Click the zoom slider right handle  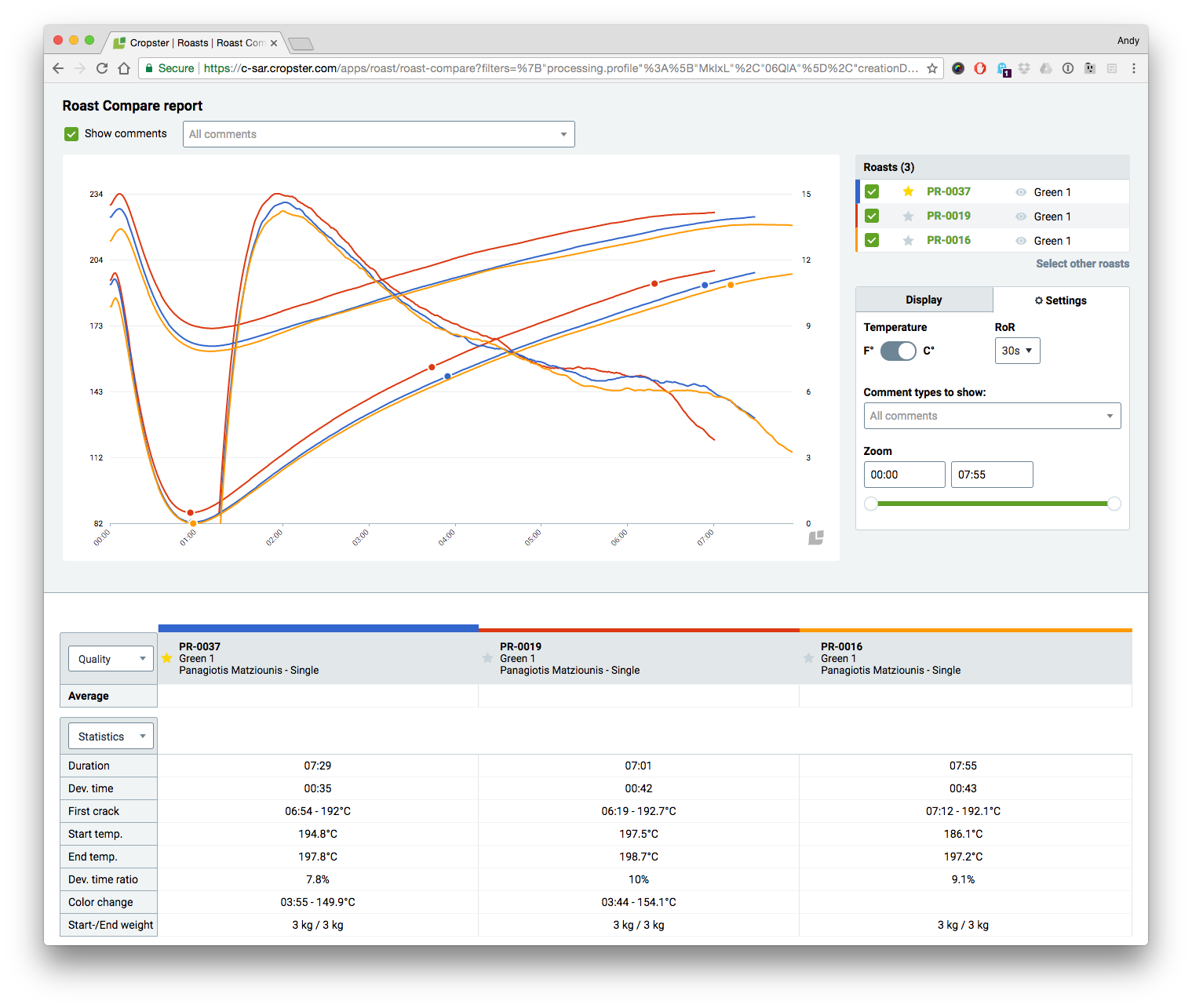point(1114,504)
